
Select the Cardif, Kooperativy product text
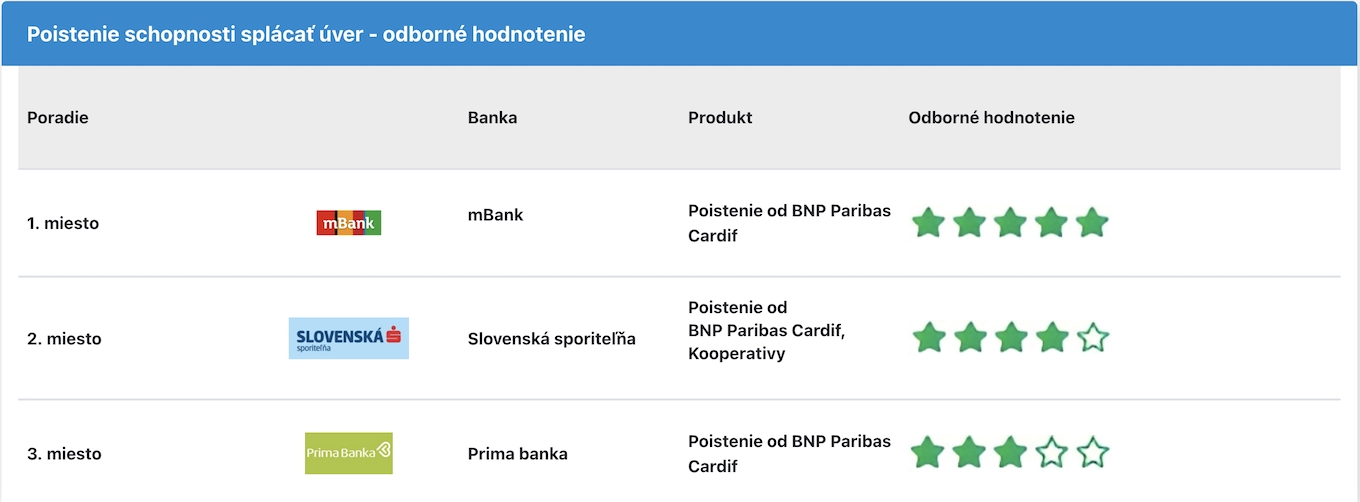click(768, 330)
